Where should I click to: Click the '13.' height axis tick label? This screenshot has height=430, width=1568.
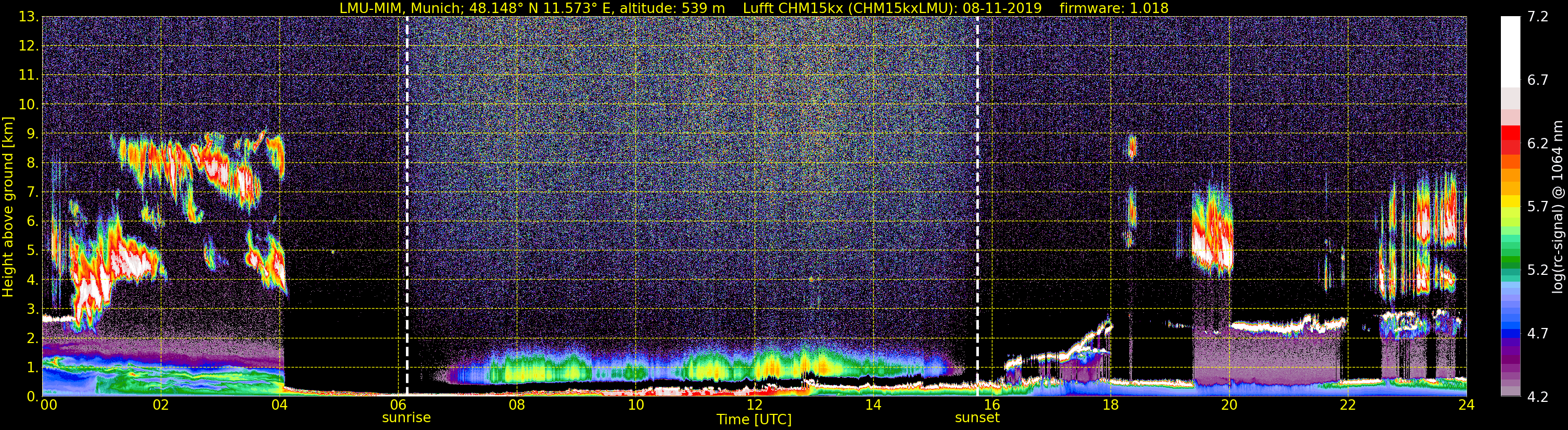(x=28, y=17)
